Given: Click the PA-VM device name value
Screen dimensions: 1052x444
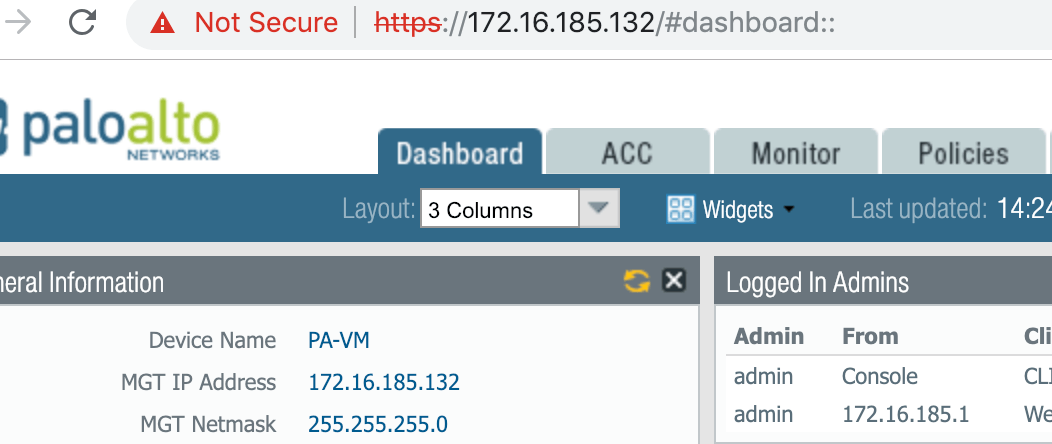Looking at the screenshot, I should click(339, 341).
